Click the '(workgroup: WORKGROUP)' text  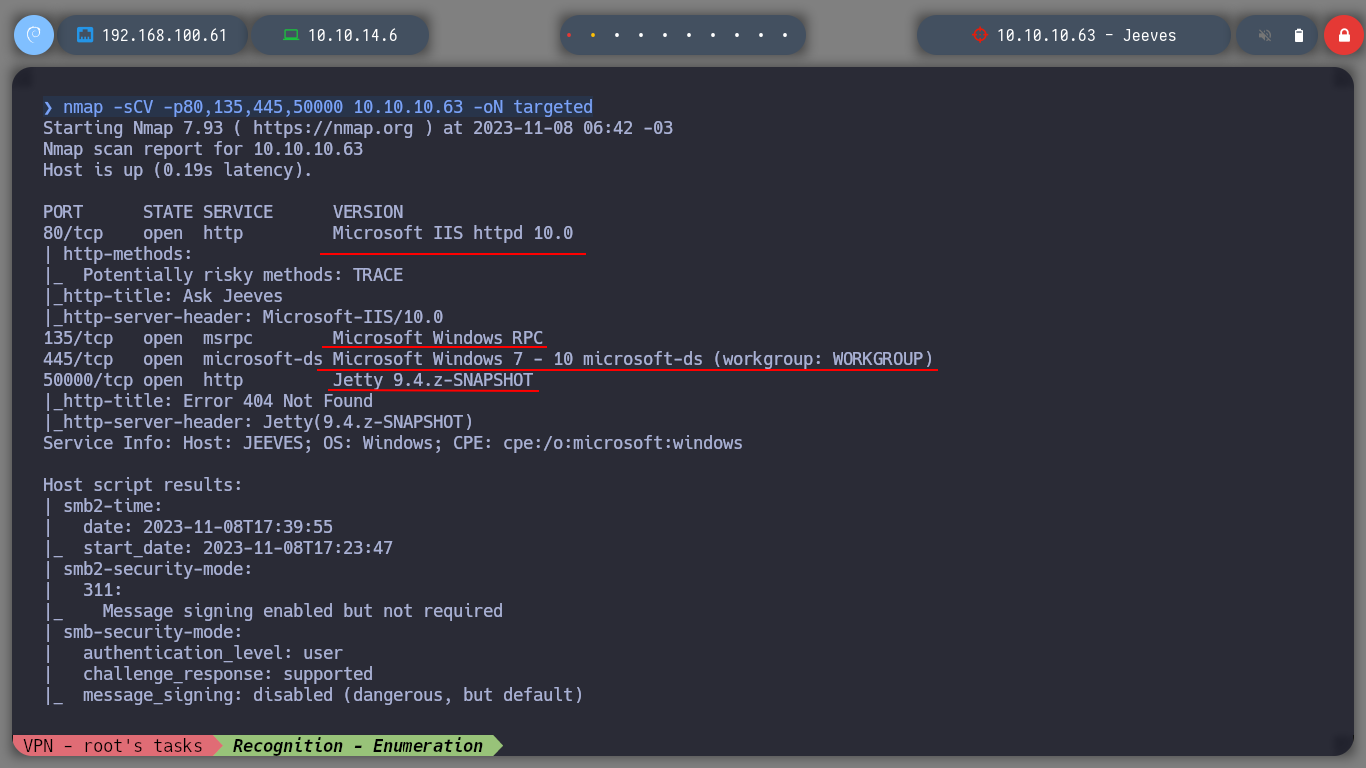click(823, 359)
